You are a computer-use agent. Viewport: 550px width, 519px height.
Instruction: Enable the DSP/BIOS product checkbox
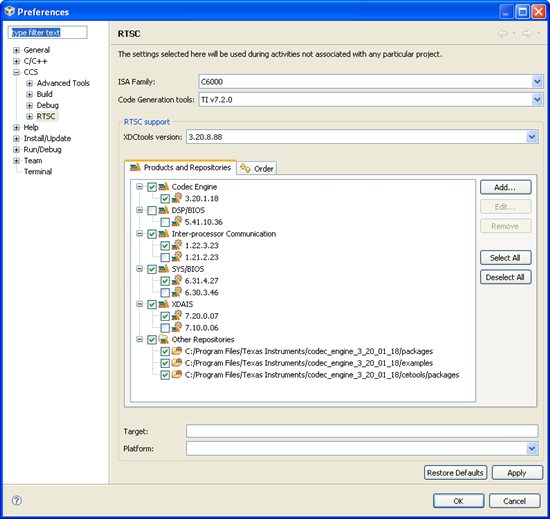pos(152,210)
